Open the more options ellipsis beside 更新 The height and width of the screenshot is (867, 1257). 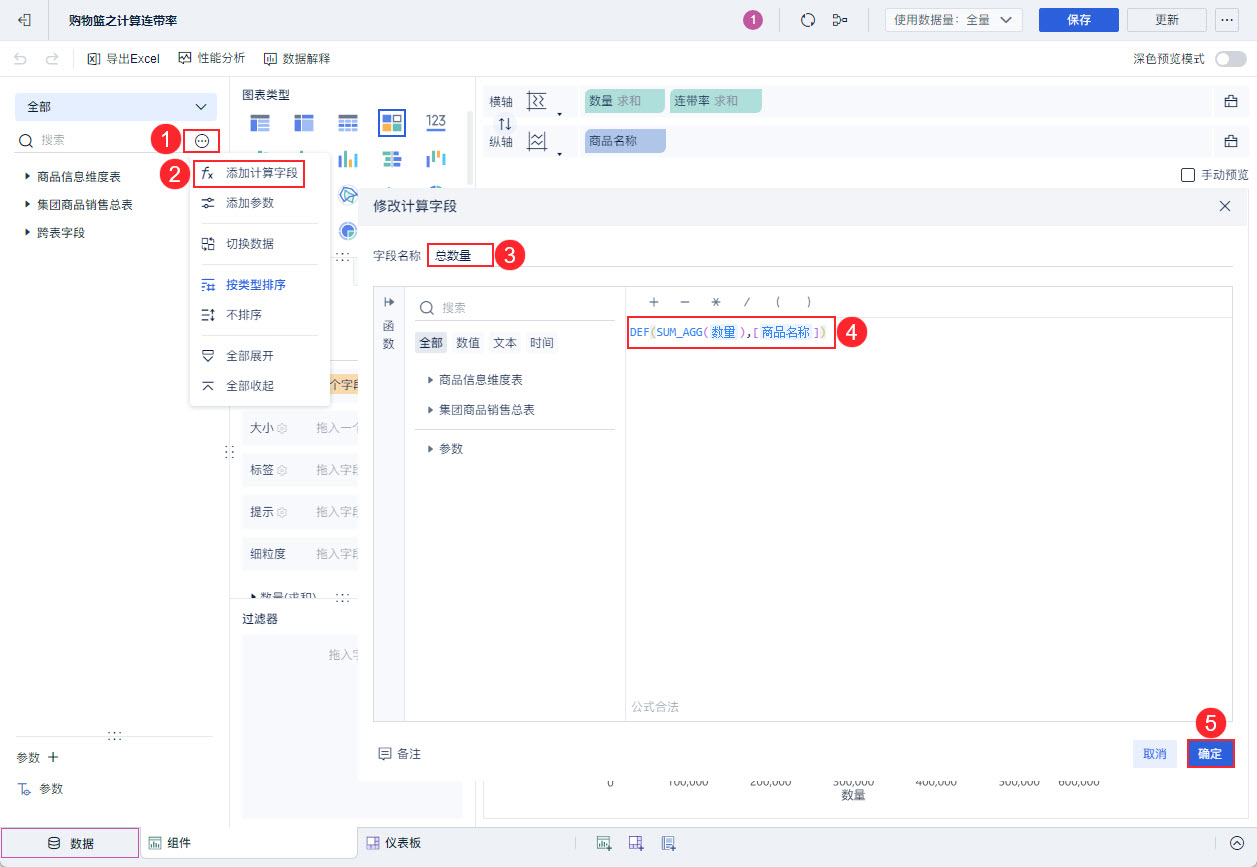click(1226, 20)
